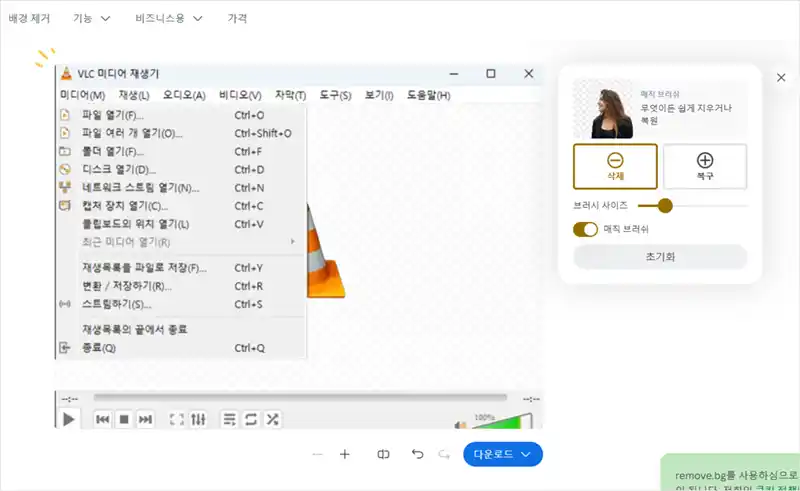The image size is (800, 491).
Task: Expand the 기능 menu
Action: click(x=91, y=18)
